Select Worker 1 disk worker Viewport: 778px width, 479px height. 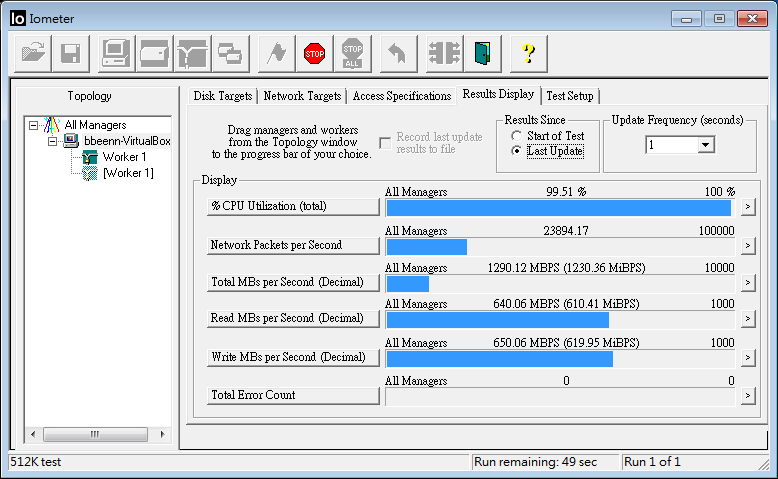(124, 157)
